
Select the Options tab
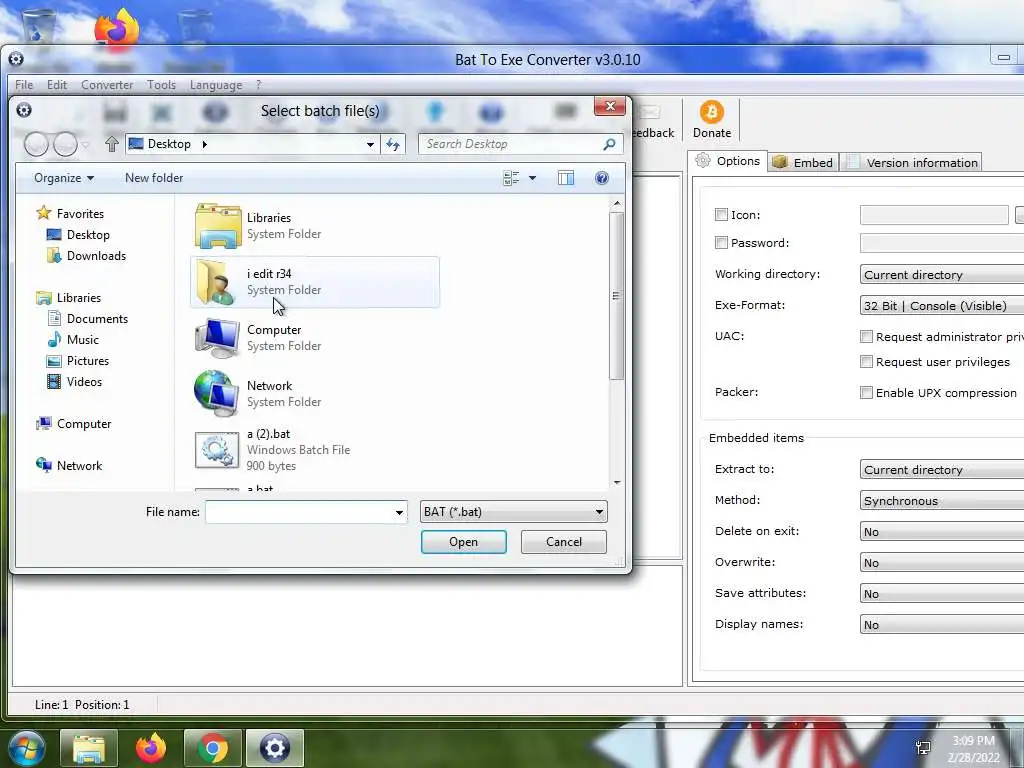click(x=728, y=161)
